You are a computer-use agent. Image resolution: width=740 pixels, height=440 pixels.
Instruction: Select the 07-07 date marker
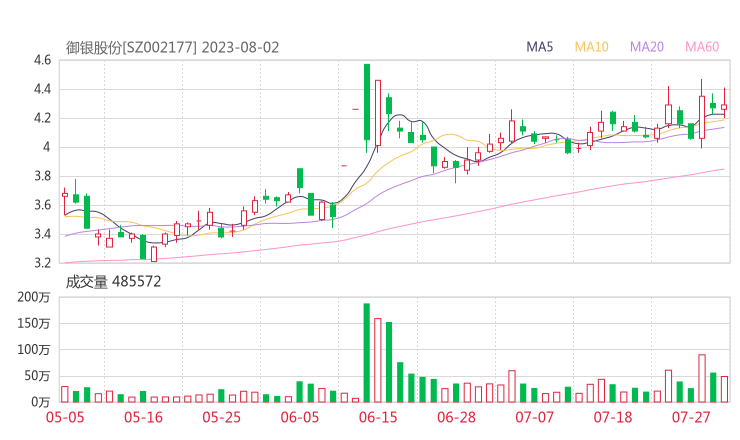click(x=534, y=417)
